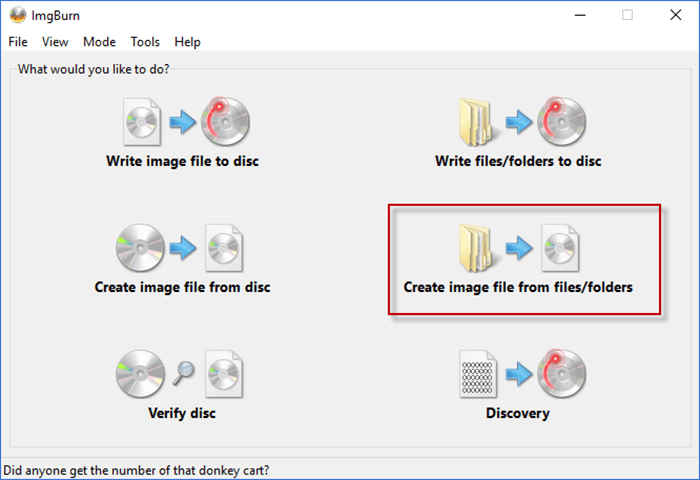Click the image file icon above Create image file from files/folders
The width and height of the screenshot is (700, 480).
(560, 248)
